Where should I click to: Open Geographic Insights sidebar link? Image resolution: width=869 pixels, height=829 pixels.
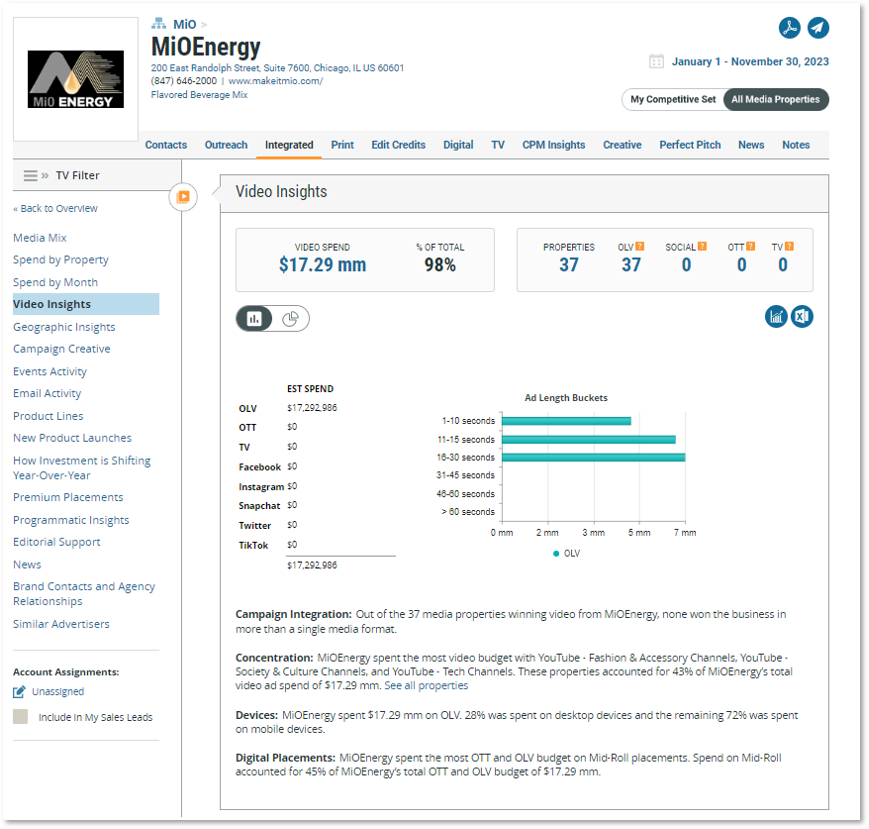tap(64, 327)
